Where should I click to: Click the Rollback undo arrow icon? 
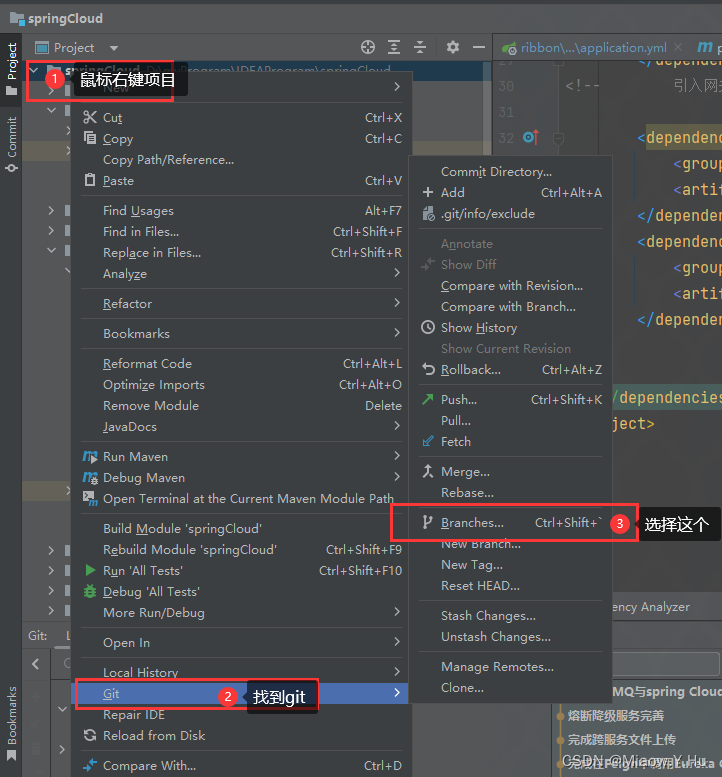pyautogui.click(x=428, y=369)
